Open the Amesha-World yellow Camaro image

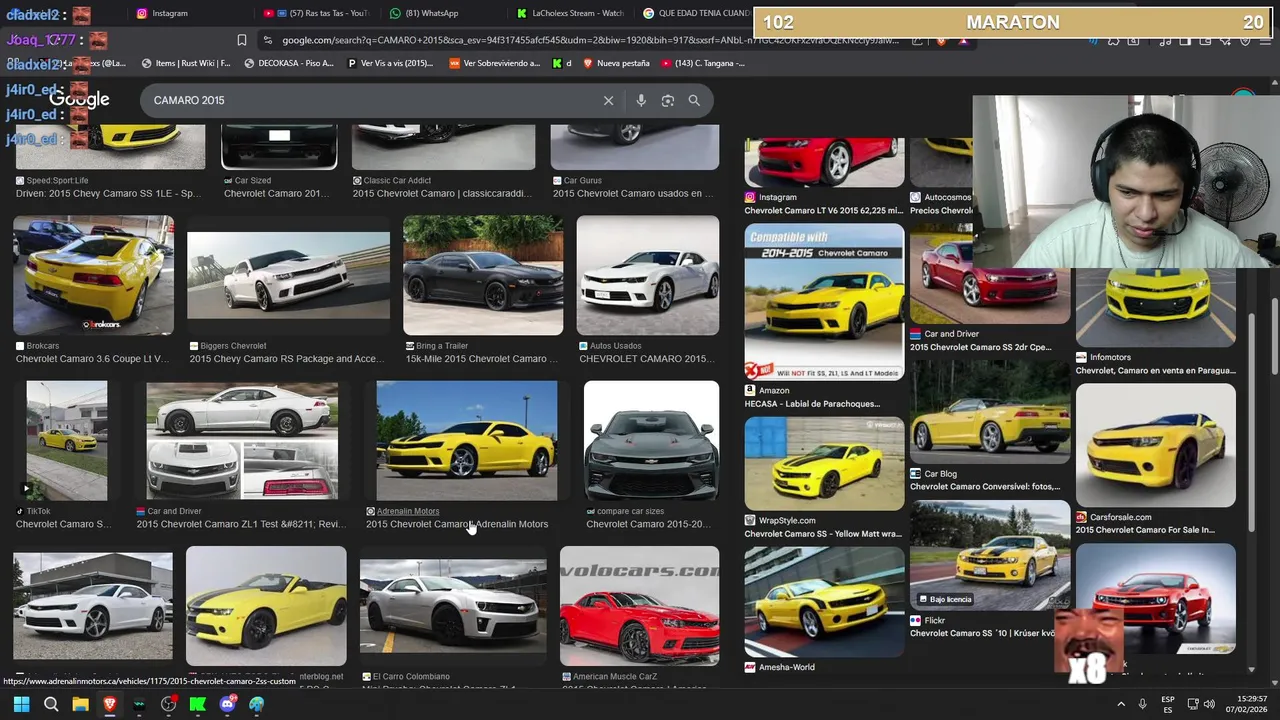[x=824, y=602]
